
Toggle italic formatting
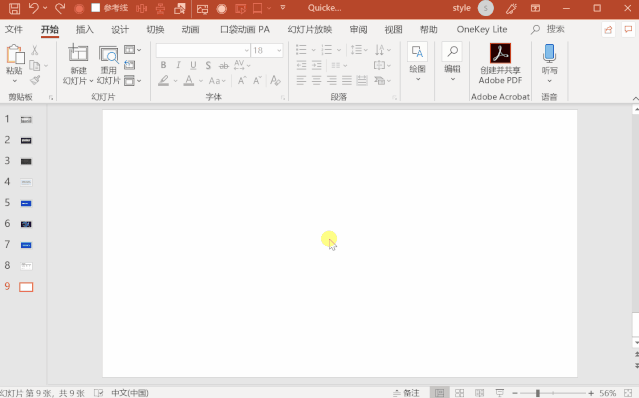click(x=178, y=65)
